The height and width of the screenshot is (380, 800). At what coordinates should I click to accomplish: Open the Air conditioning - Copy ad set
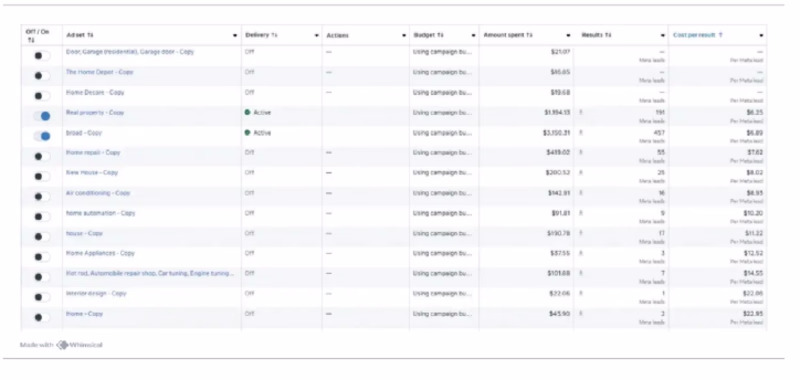(x=98, y=193)
